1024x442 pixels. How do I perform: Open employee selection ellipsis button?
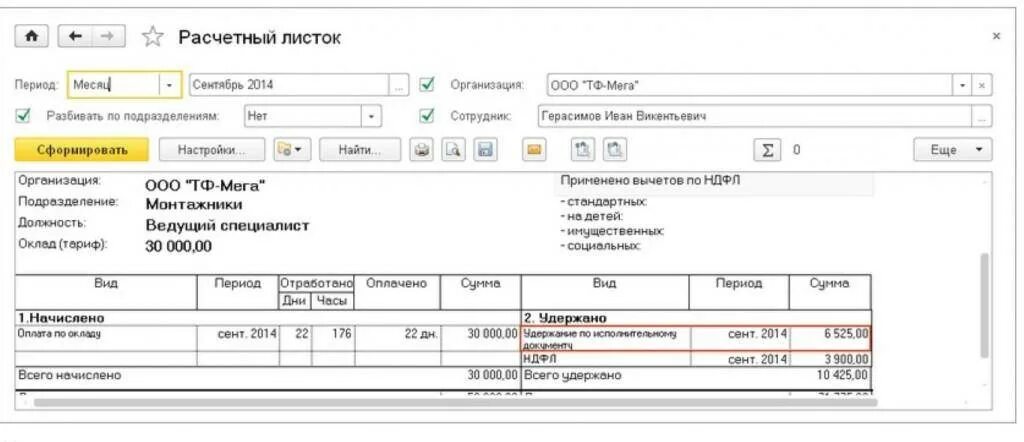tap(982, 116)
